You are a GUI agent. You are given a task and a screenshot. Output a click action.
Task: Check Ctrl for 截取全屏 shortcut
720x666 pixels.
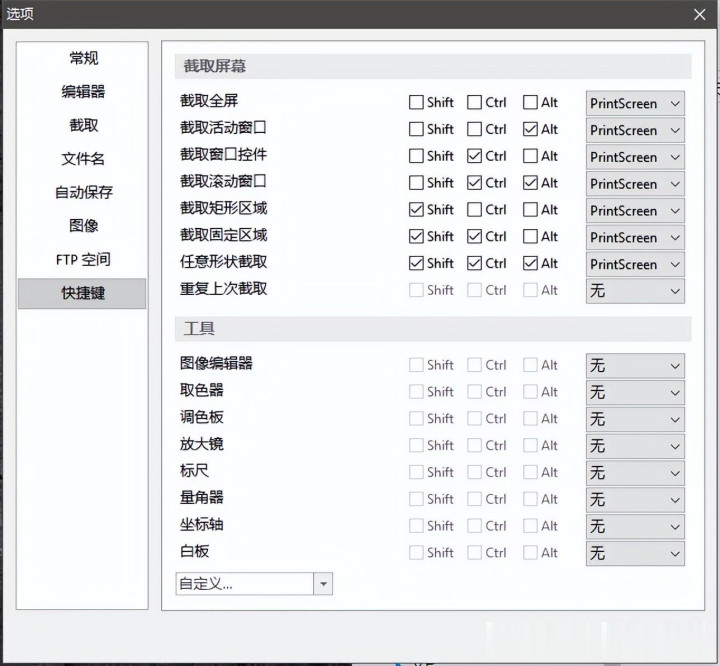pyautogui.click(x=474, y=102)
